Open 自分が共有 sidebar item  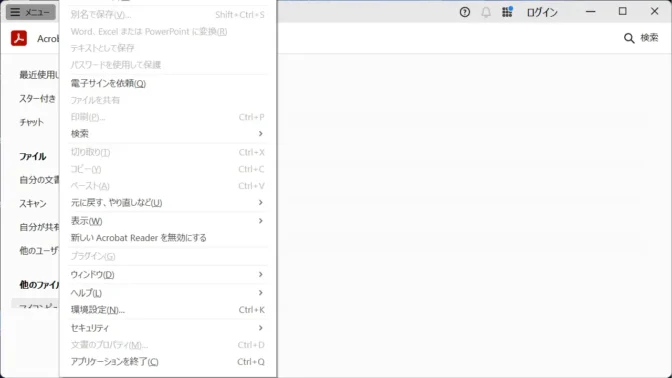[x=39, y=227]
